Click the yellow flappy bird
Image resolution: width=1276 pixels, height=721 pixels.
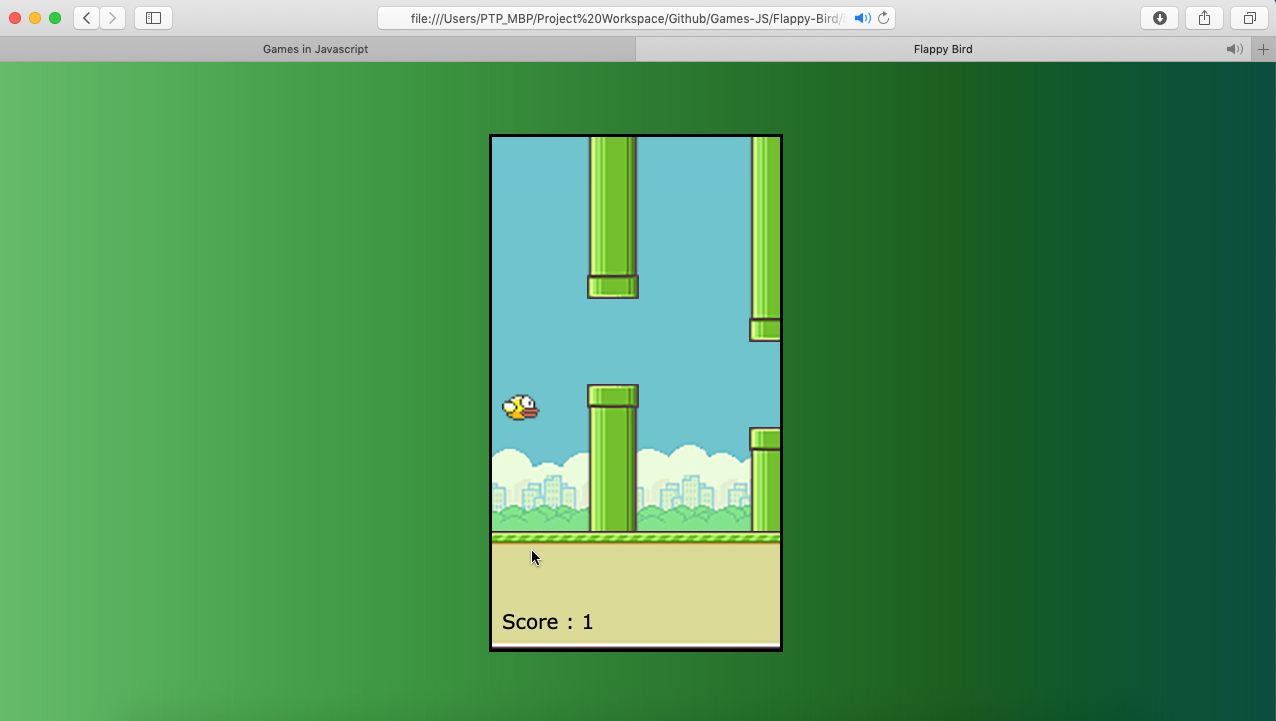520,407
